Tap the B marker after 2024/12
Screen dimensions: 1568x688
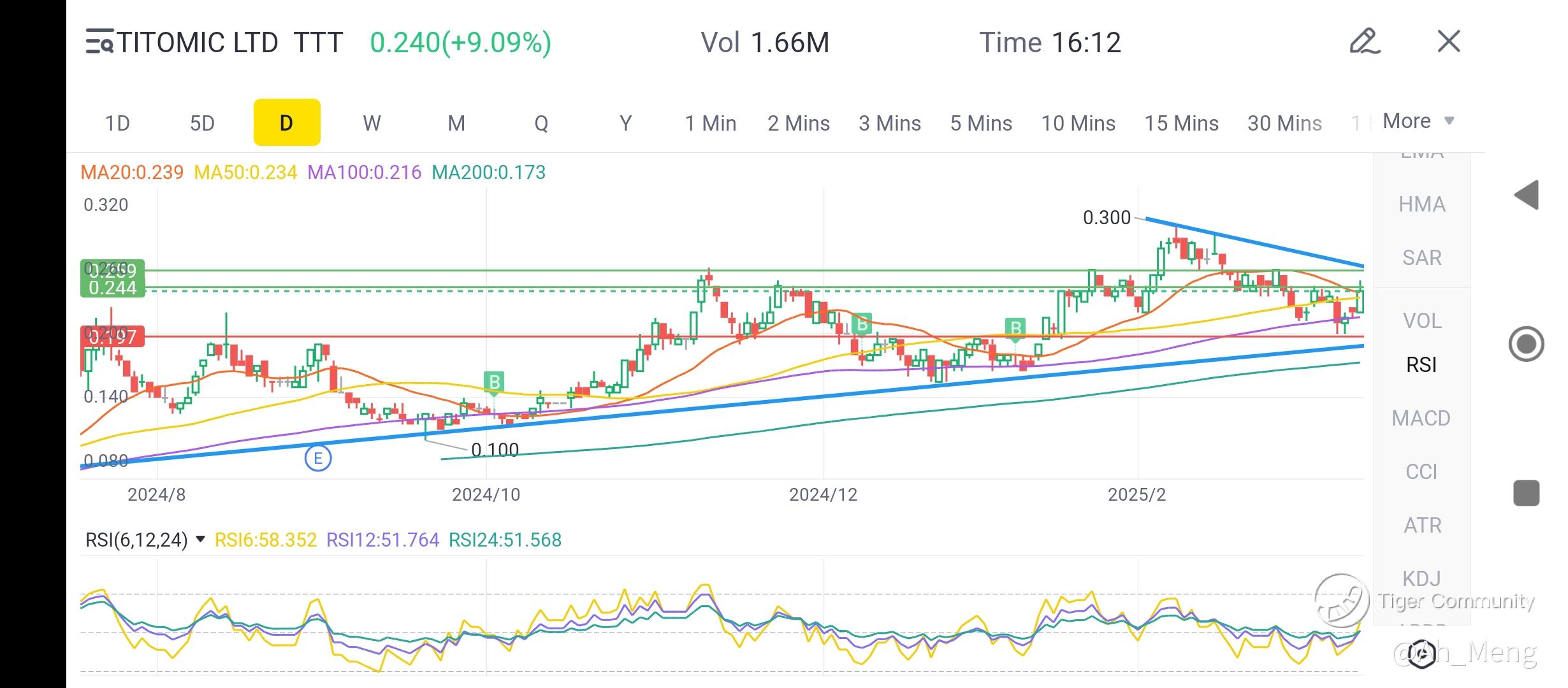[862, 324]
